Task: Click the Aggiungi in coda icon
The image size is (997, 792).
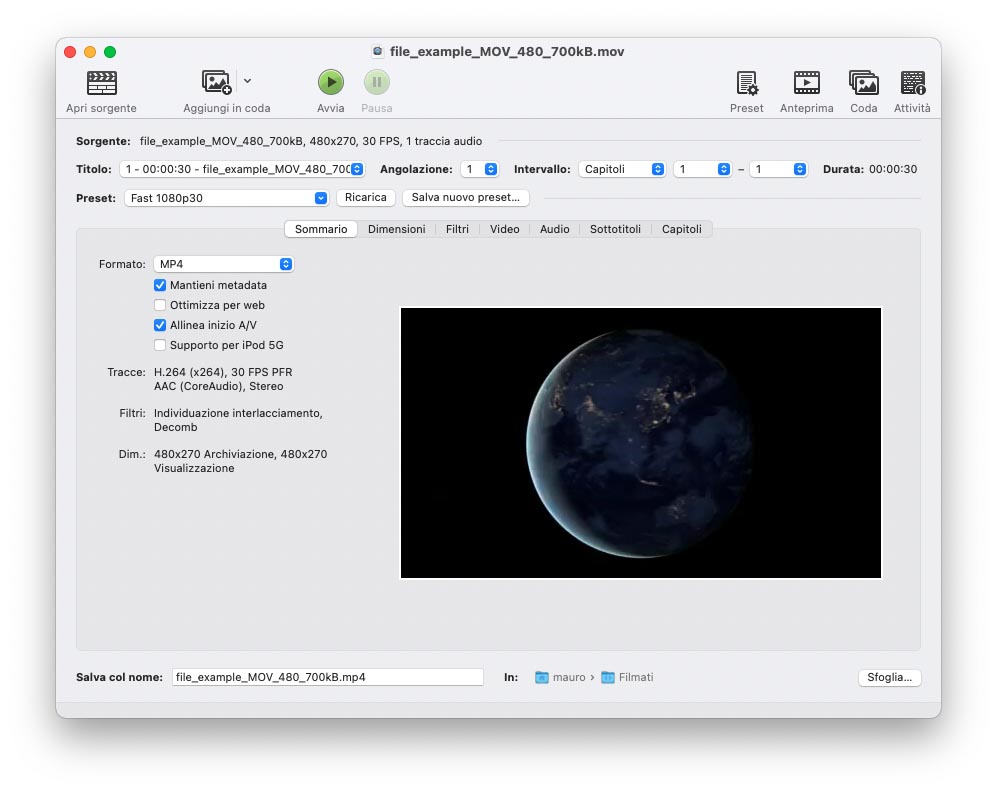Action: pos(217,83)
